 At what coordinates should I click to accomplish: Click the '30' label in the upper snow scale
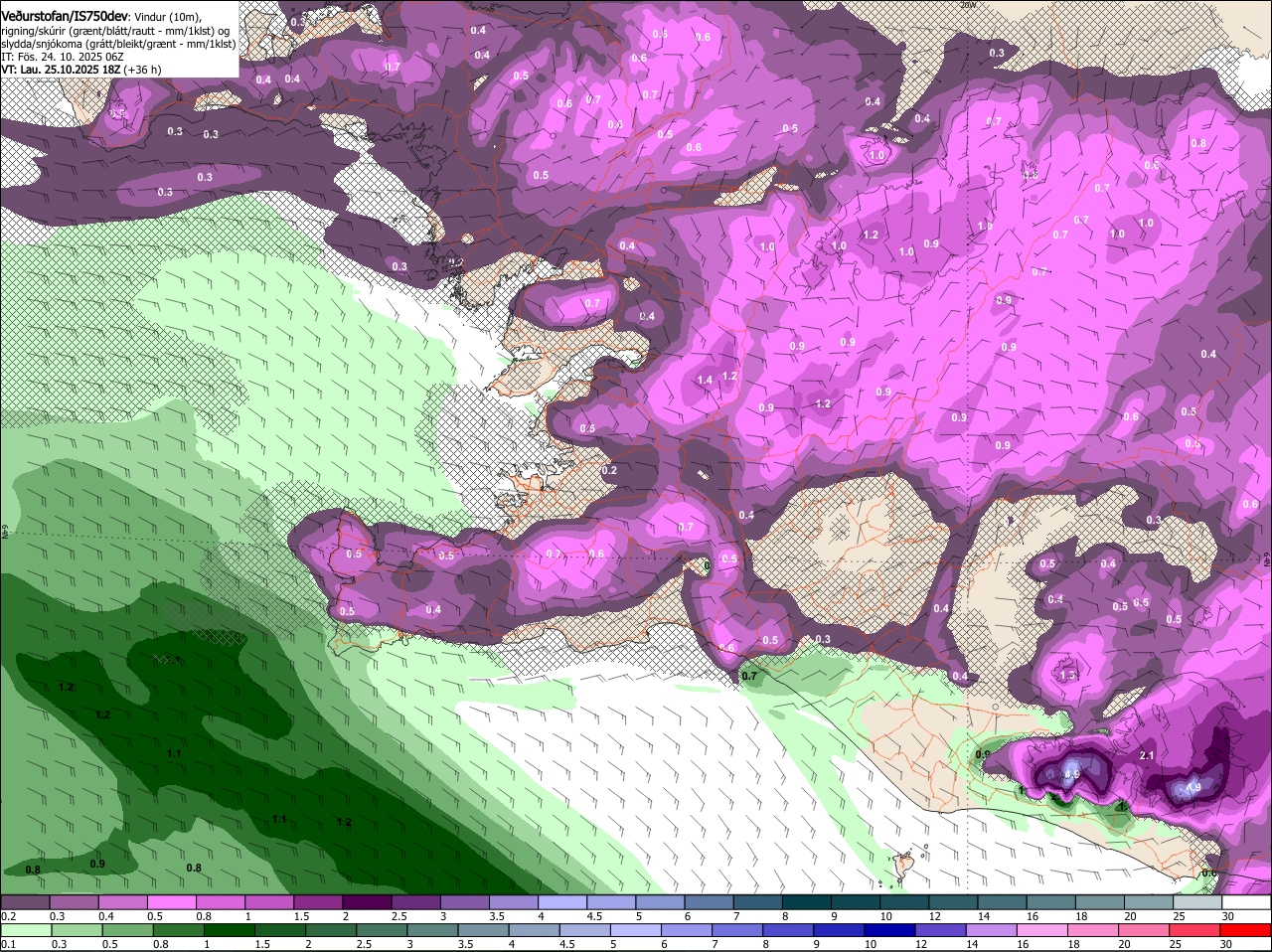tap(1227, 916)
